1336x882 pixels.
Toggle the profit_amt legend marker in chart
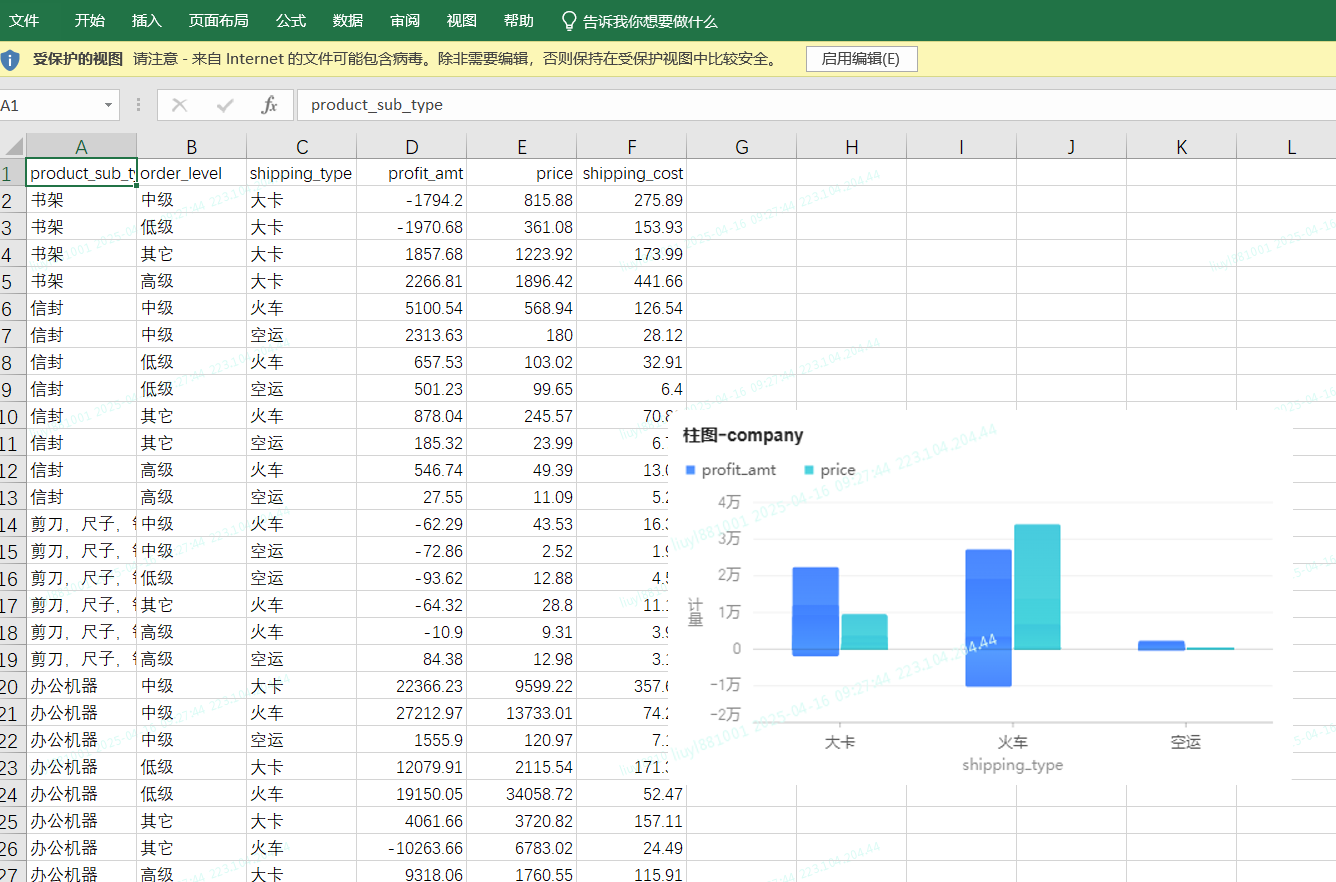690,470
